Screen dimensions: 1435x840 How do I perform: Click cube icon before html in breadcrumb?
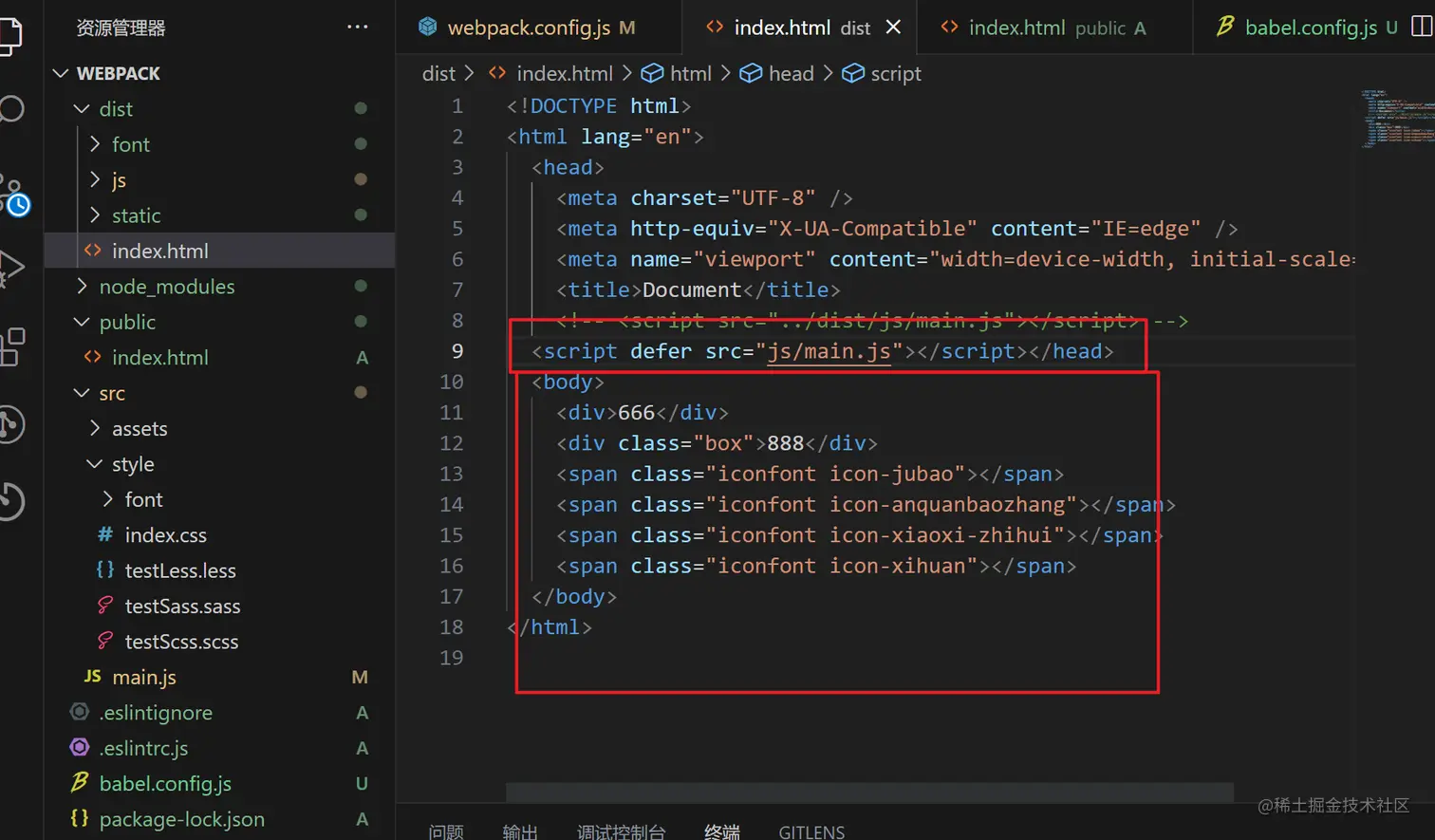(652, 73)
